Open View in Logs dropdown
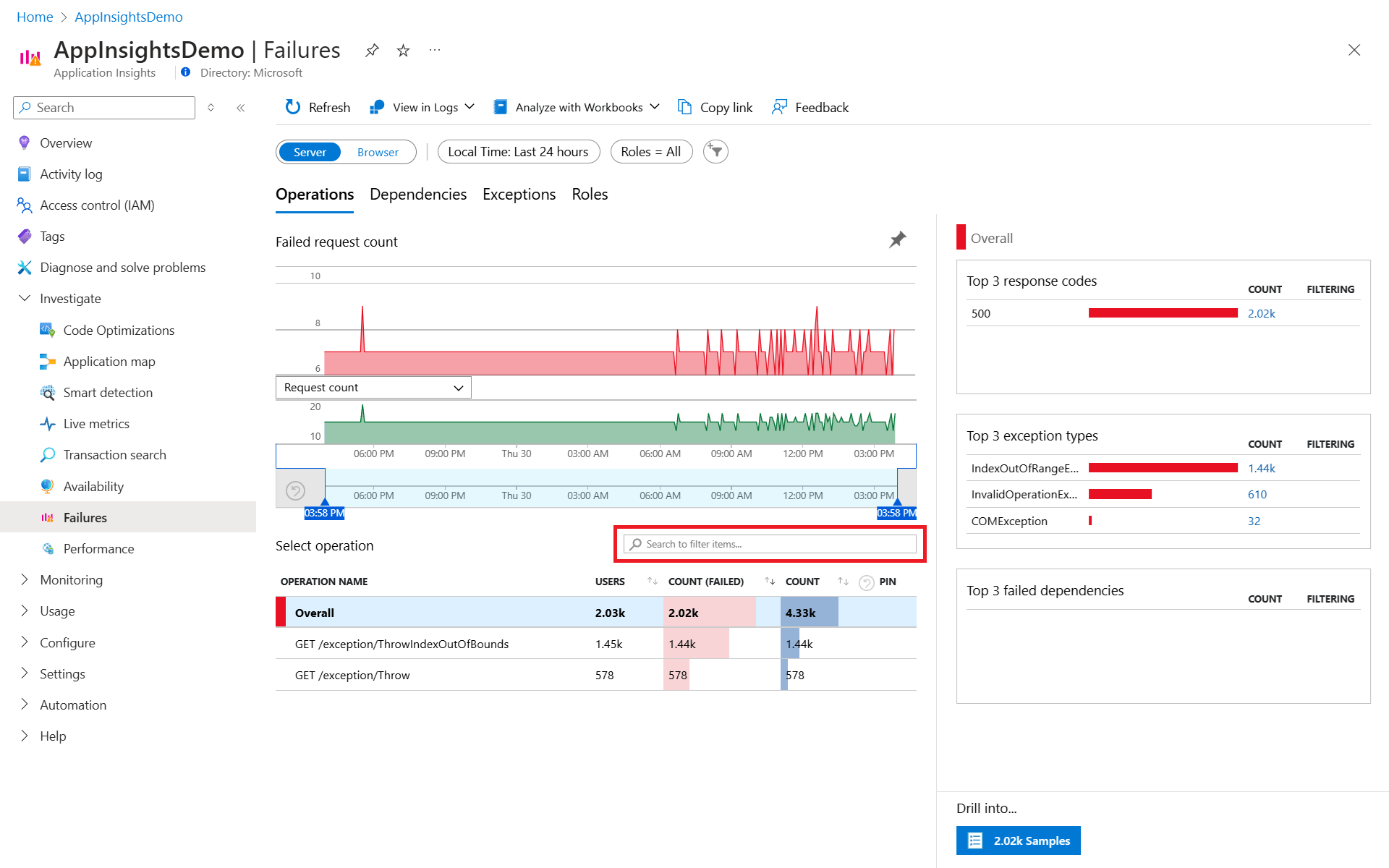This screenshot has width=1389, height=868. pos(423,107)
